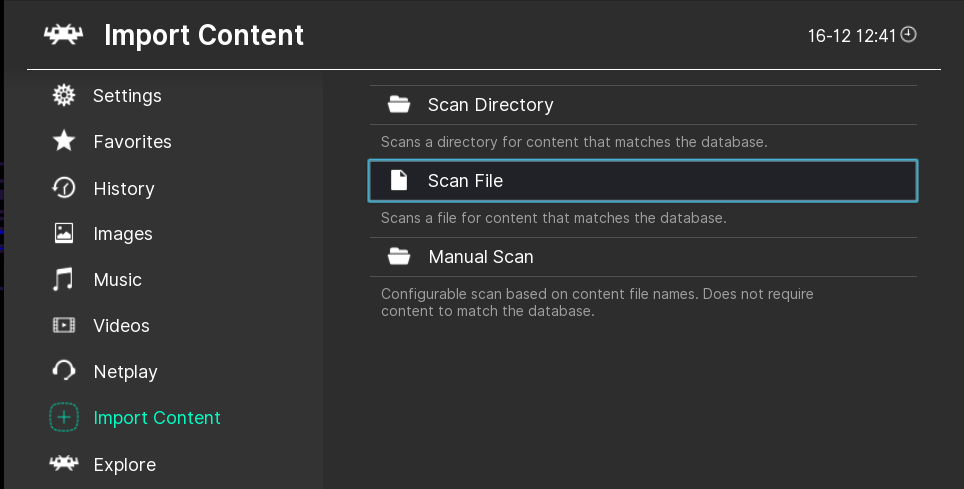Click the Import Content plus icon
Image resolution: width=964 pixels, height=489 pixels.
64,418
